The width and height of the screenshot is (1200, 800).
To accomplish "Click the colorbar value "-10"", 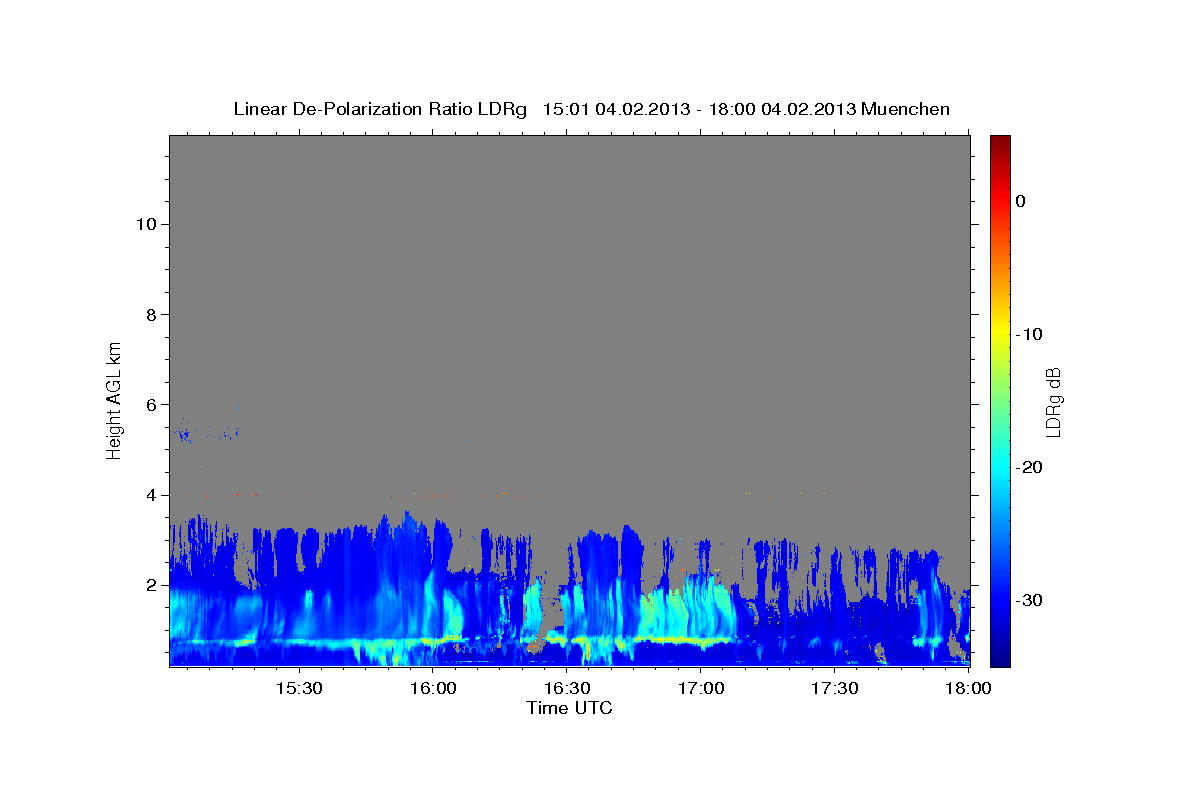I will pos(1029,334).
